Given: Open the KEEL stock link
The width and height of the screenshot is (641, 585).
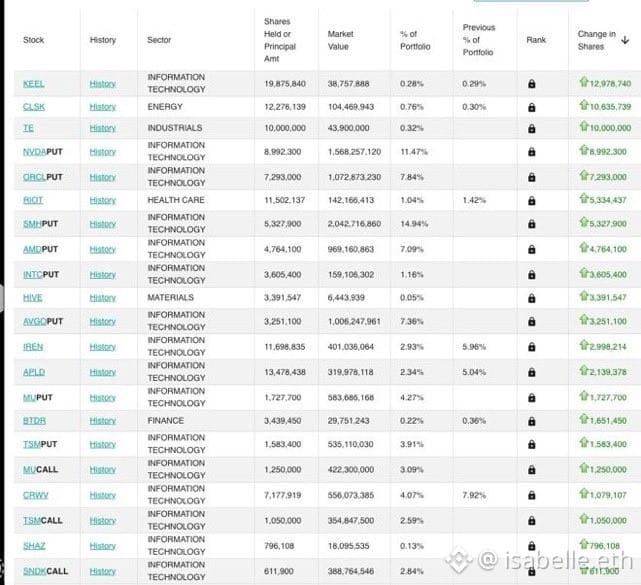Looking at the screenshot, I should [34, 84].
